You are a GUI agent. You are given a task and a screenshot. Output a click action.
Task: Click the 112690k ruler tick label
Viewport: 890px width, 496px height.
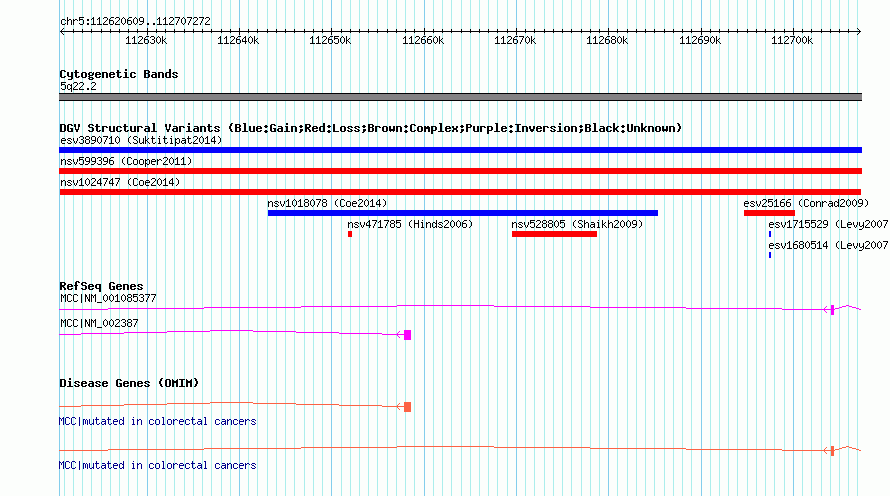[700, 40]
